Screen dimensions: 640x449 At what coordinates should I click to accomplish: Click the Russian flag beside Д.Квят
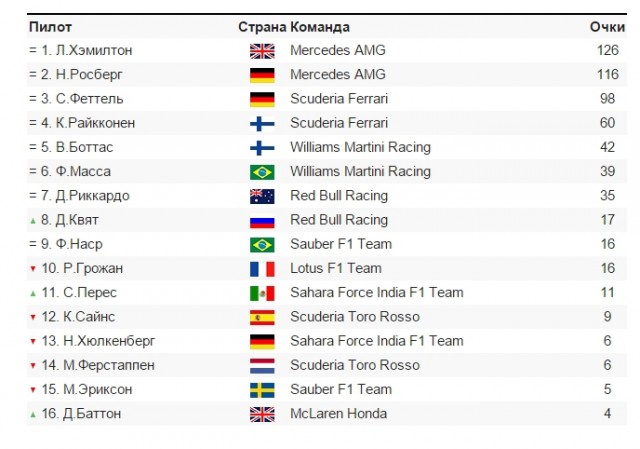tap(262, 221)
